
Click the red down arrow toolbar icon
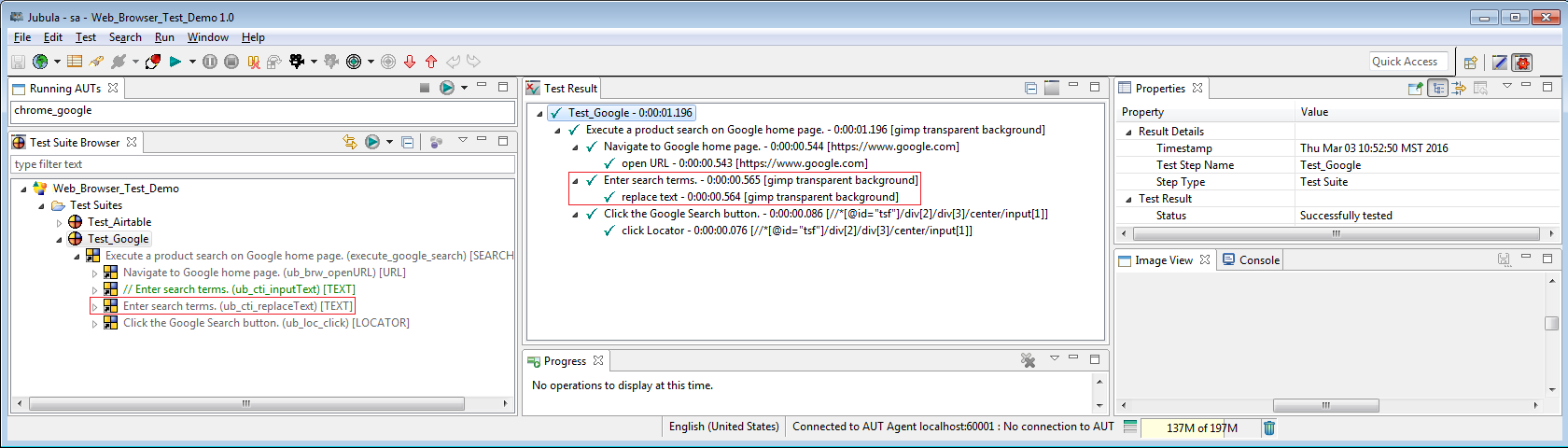tap(410, 62)
